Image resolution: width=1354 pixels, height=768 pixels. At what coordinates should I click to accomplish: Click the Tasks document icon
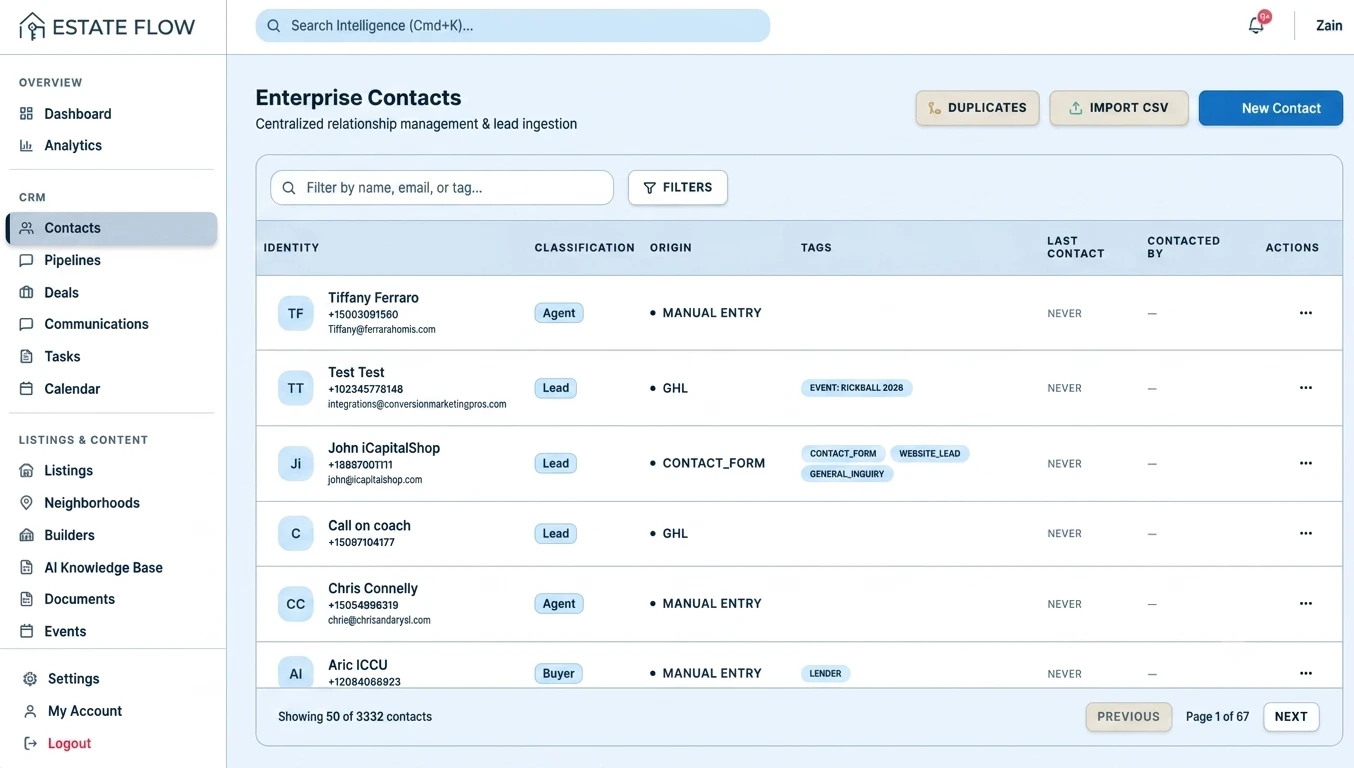[27, 357]
